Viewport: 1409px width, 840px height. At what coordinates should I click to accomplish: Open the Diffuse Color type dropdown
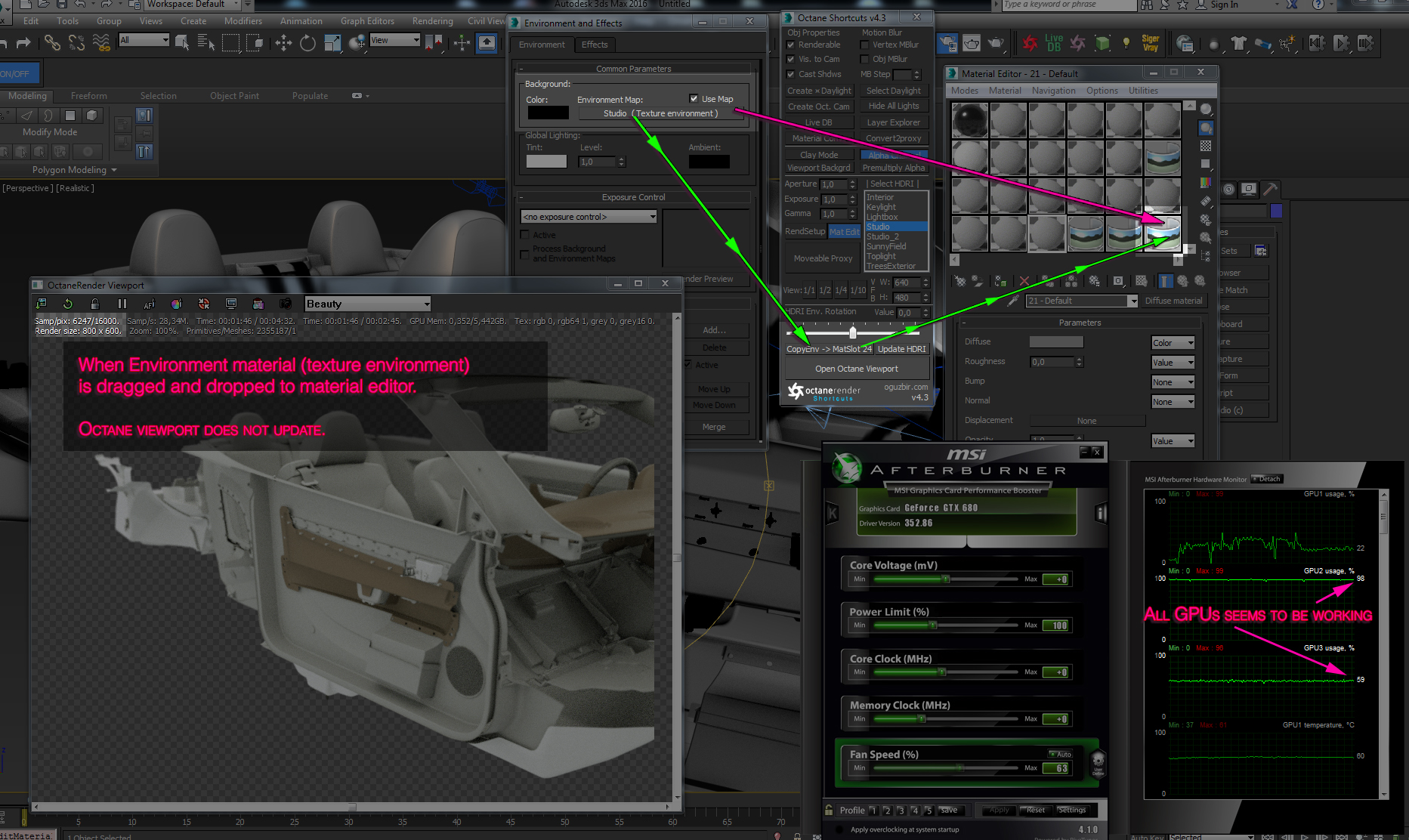click(x=1173, y=343)
